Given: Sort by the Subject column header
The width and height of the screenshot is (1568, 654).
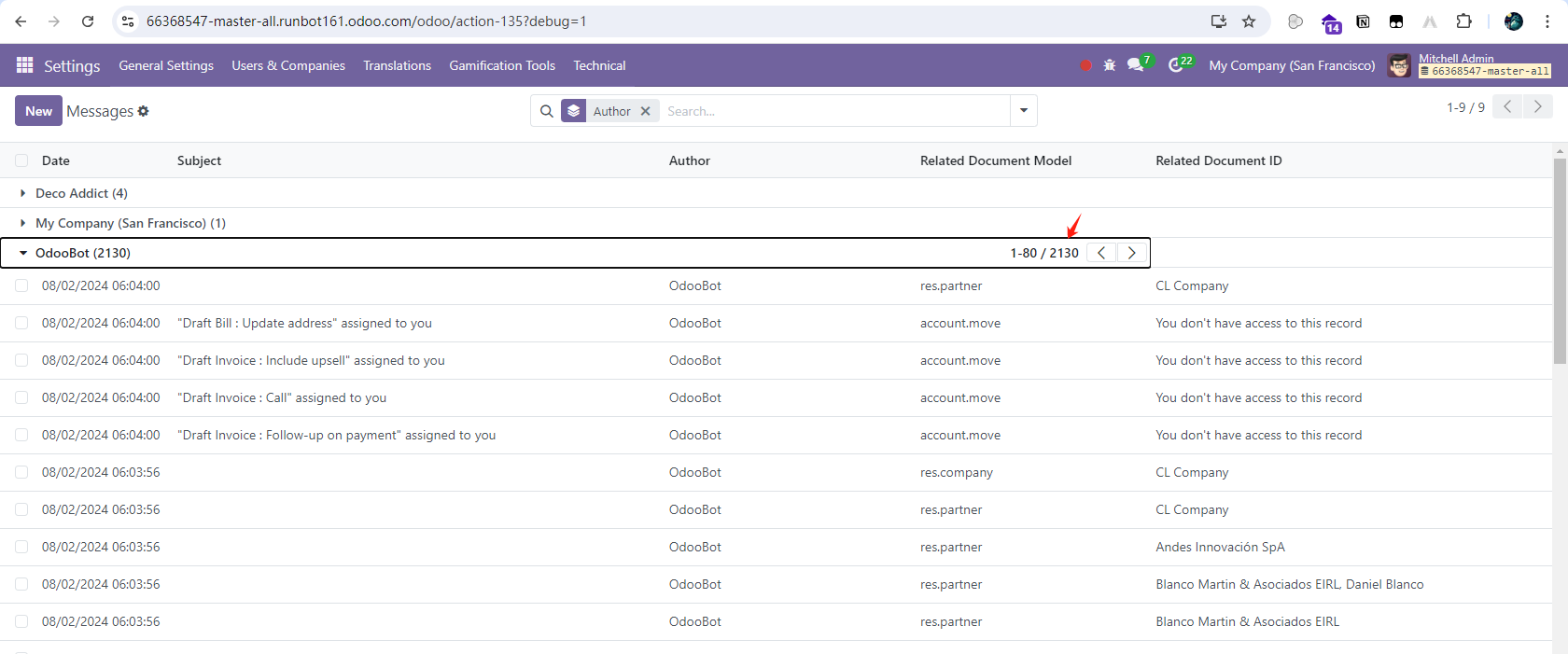Looking at the screenshot, I should [200, 160].
